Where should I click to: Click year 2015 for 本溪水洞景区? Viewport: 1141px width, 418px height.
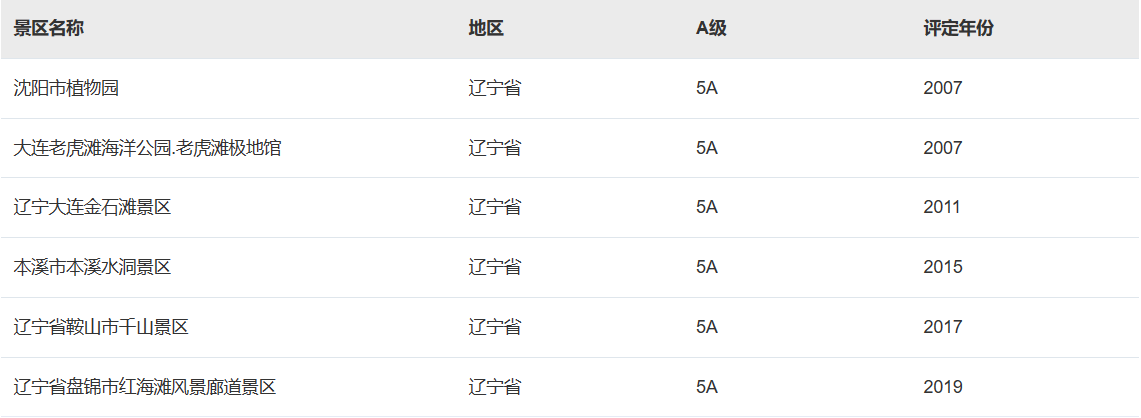(x=943, y=267)
